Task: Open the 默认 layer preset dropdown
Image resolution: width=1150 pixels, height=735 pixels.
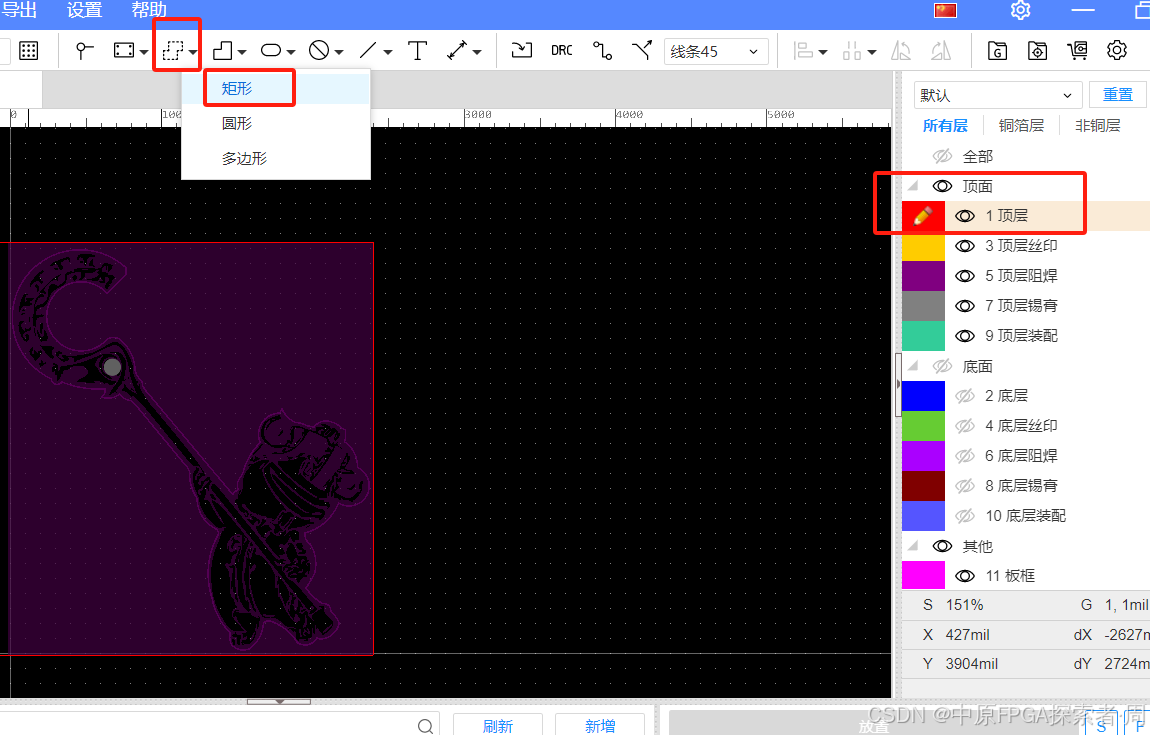Action: point(998,95)
